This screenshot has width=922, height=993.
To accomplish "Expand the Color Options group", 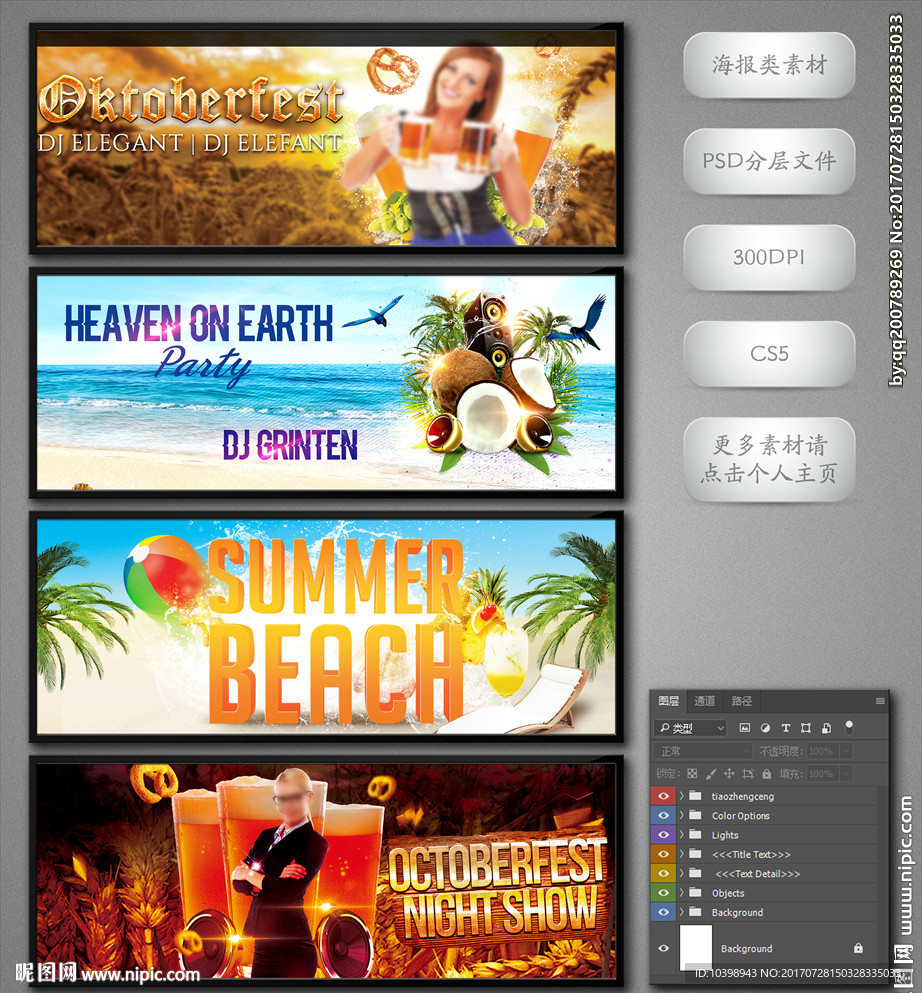I will pyautogui.click(x=682, y=816).
